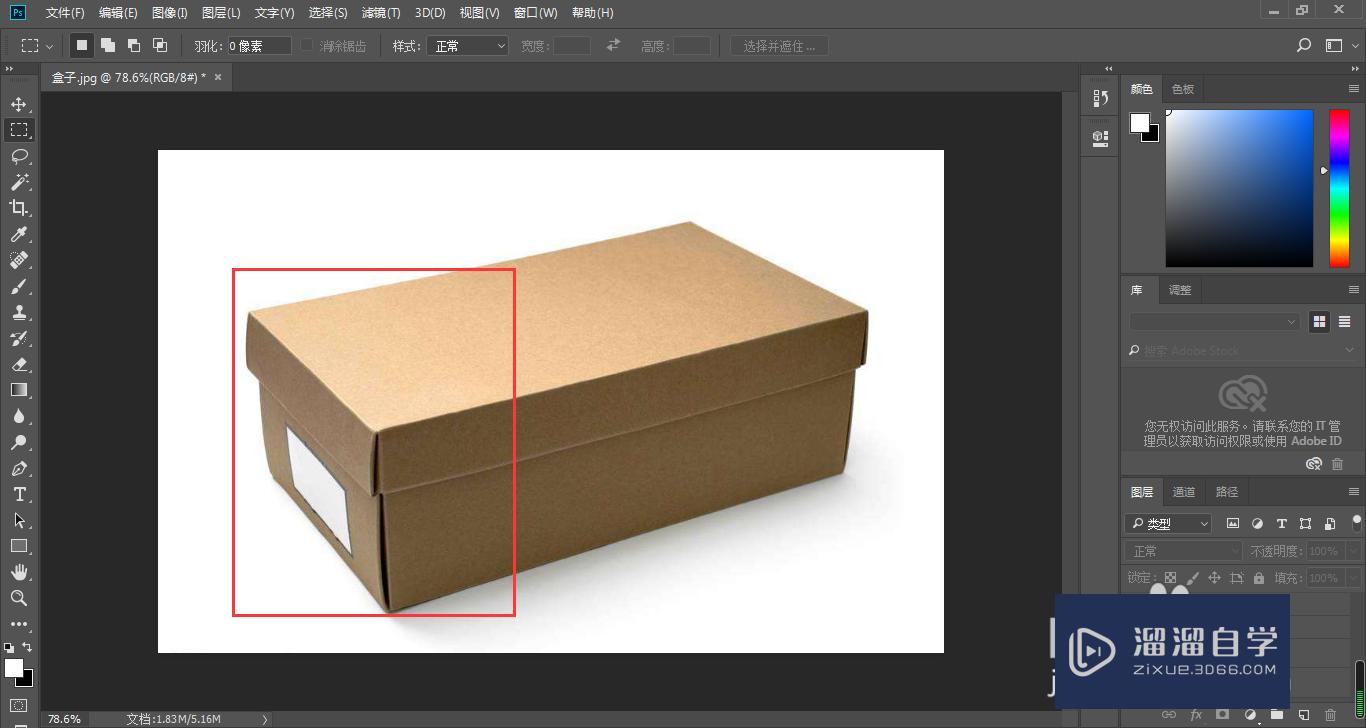The image size is (1366, 728).
Task: Click the add layer style fx icon
Action: 1196,714
